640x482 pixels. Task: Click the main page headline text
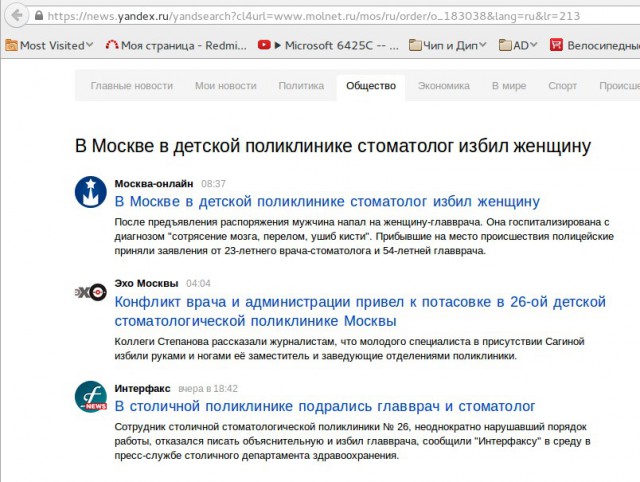pos(333,146)
